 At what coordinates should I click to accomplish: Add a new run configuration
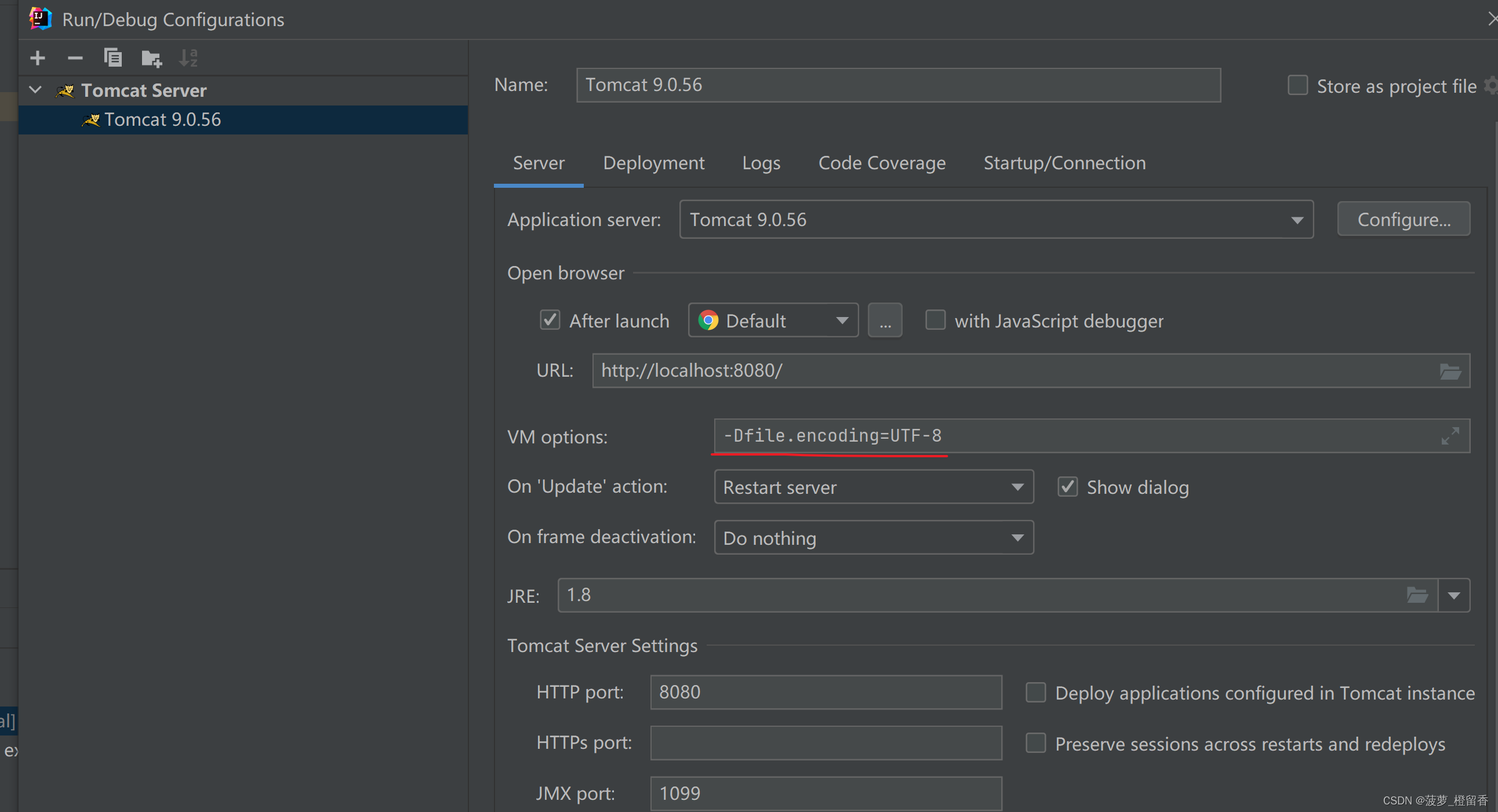coord(37,58)
